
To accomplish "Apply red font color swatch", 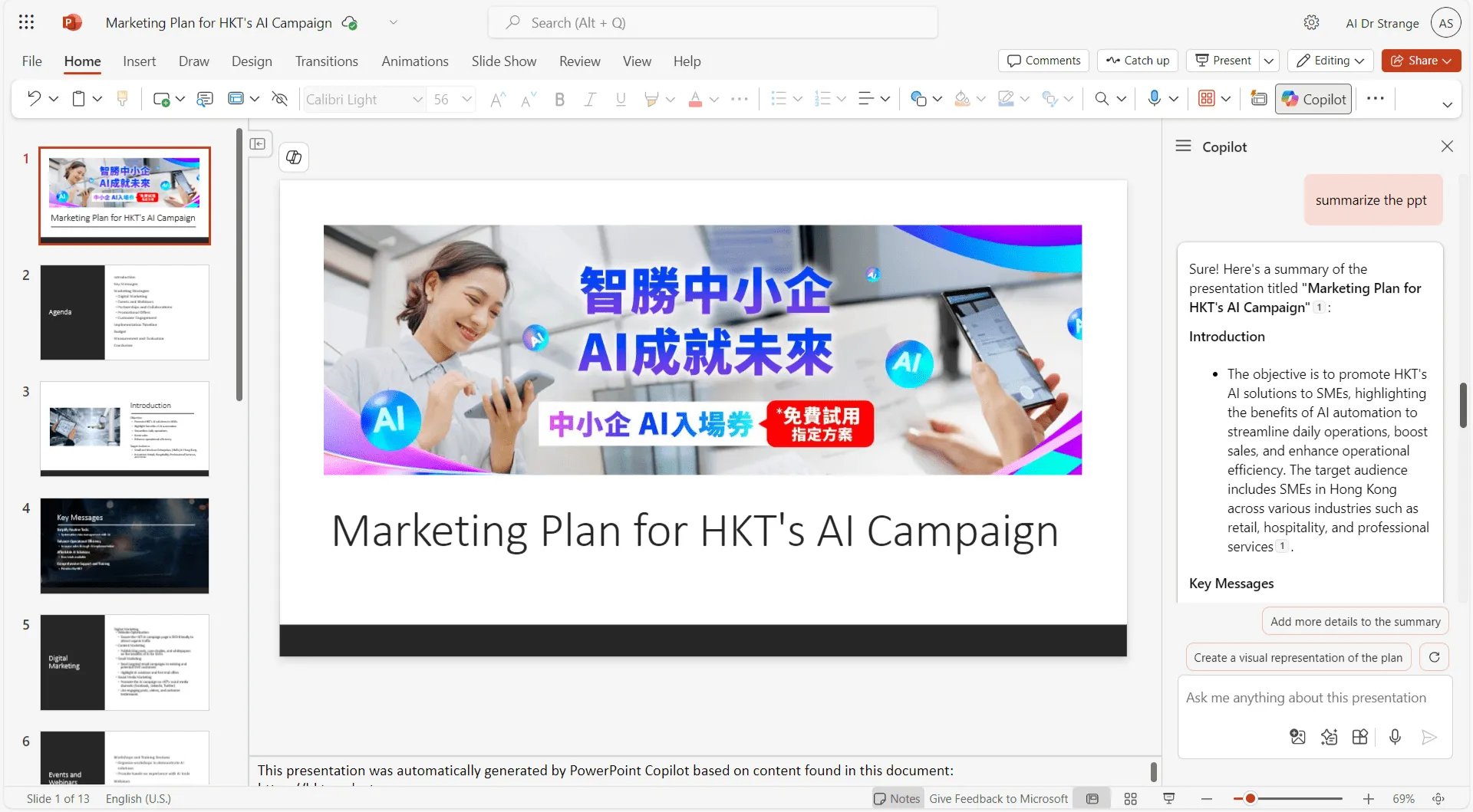I will coord(695,99).
